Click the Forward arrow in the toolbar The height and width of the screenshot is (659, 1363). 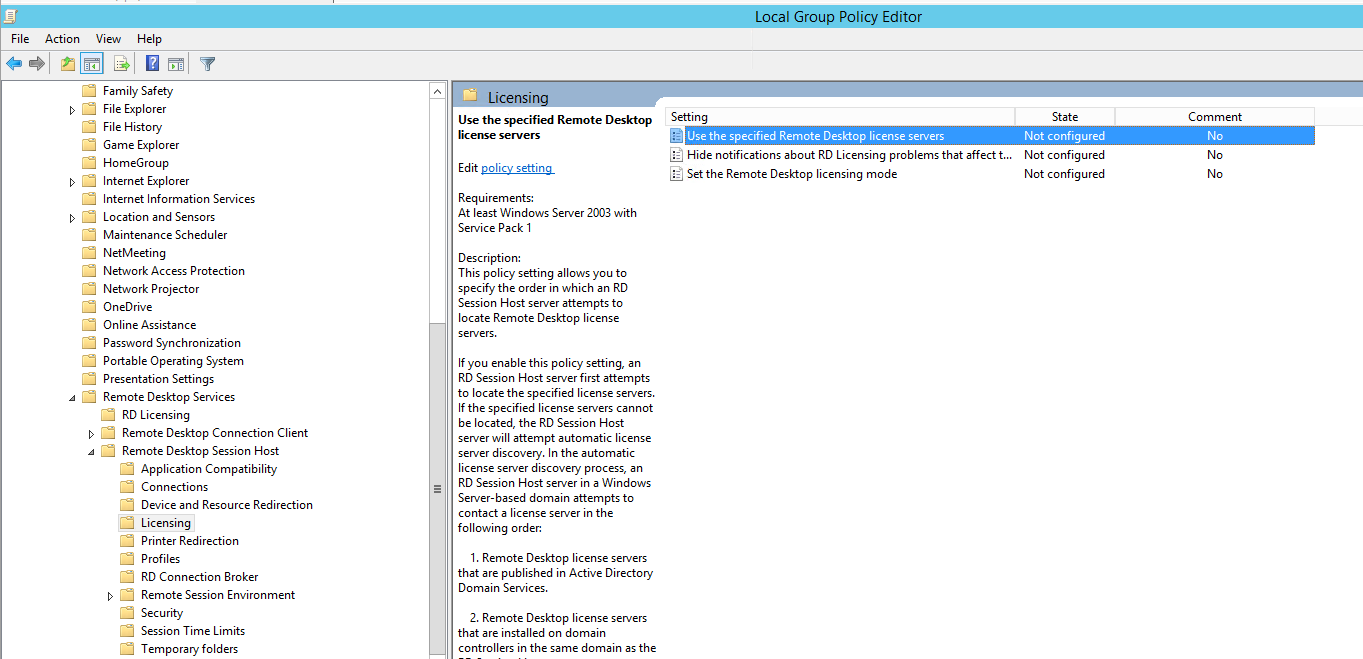pyautogui.click(x=37, y=64)
